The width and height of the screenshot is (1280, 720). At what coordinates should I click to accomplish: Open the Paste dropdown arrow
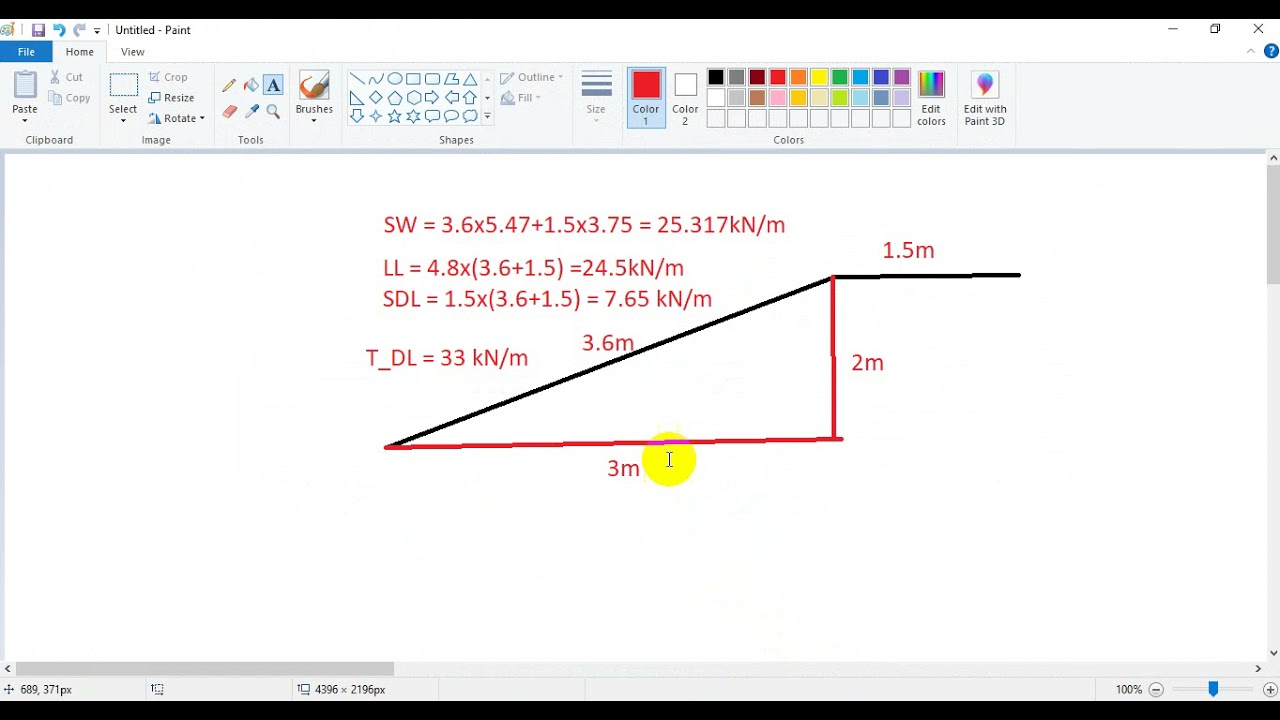pos(25,121)
